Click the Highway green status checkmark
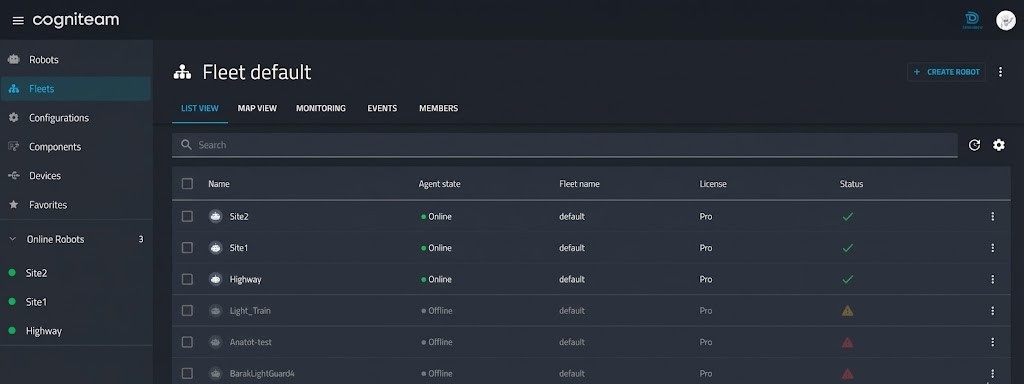 click(x=848, y=279)
